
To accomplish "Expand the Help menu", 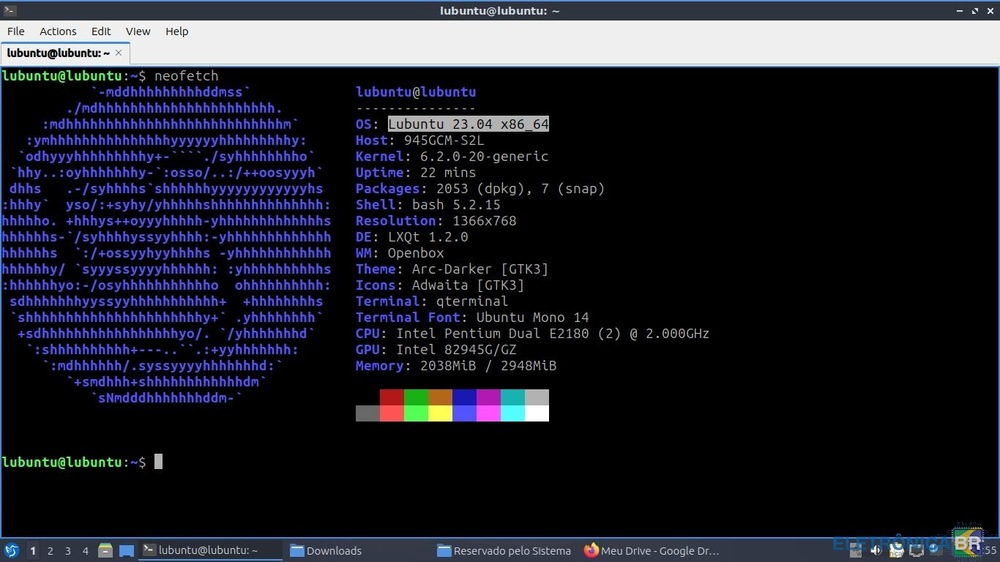I will tap(177, 31).
